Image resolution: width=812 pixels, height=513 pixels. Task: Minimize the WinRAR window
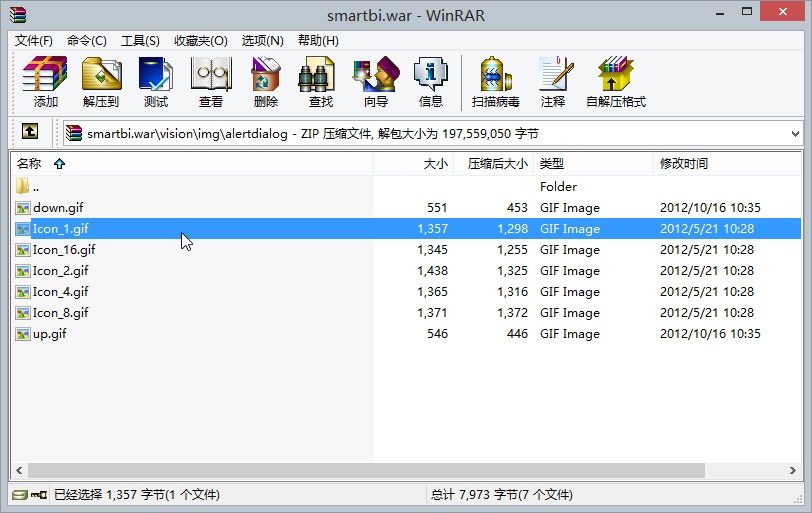[x=720, y=12]
